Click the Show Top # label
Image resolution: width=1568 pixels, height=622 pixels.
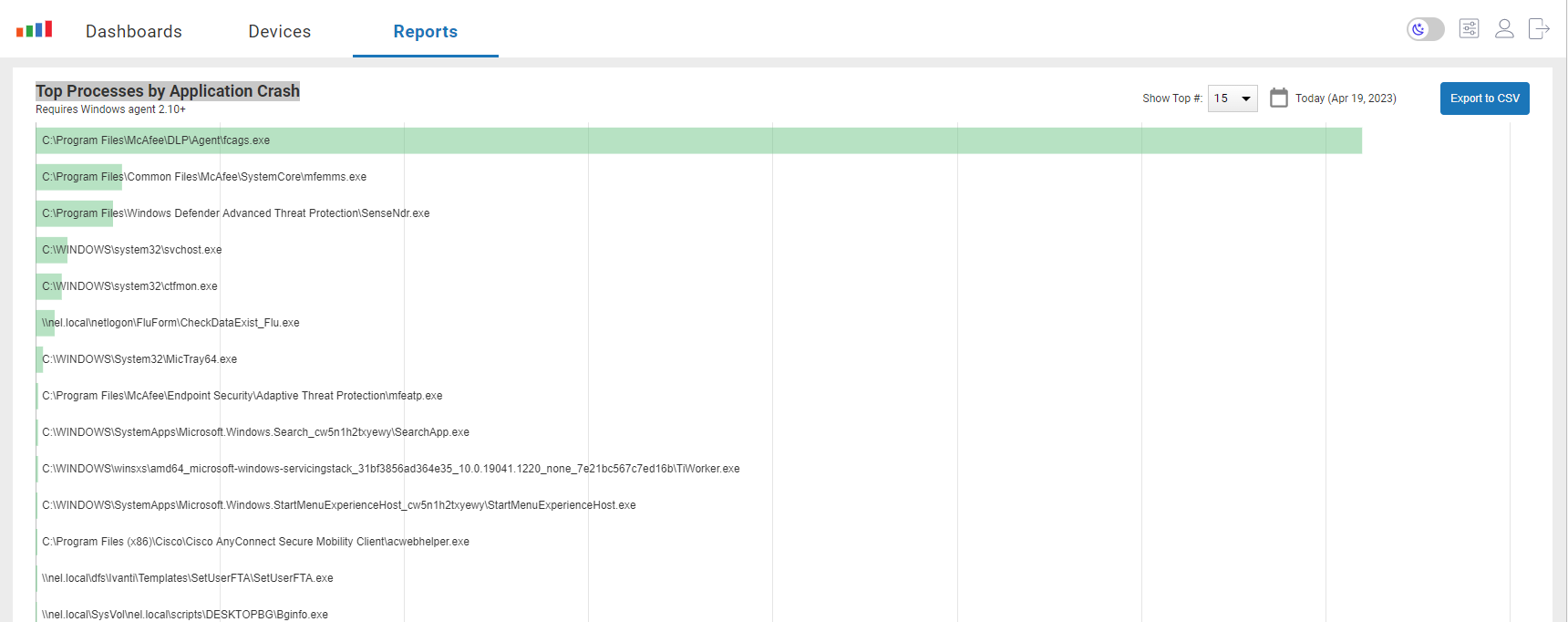coord(1172,98)
